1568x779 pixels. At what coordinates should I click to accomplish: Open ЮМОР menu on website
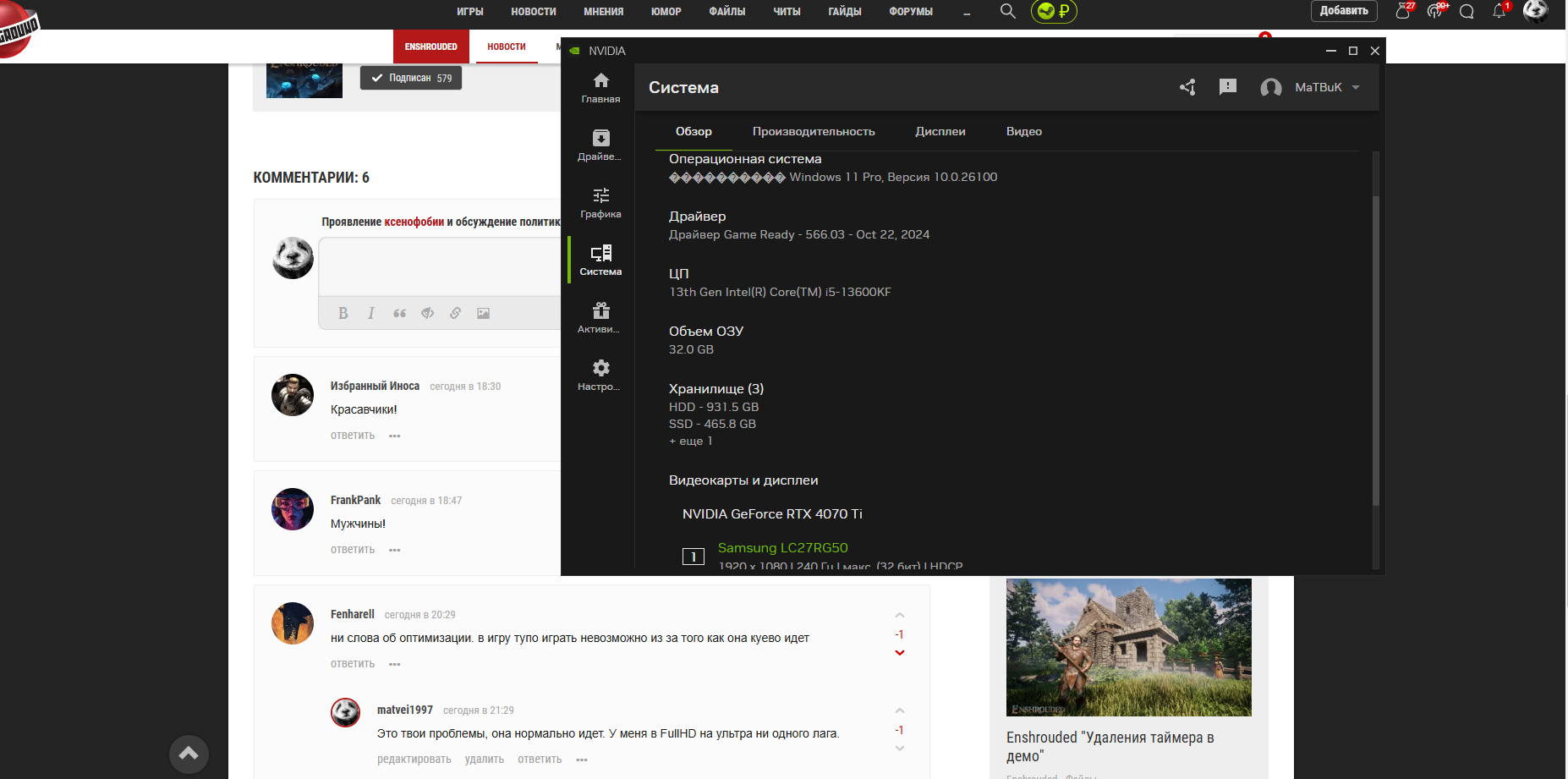pyautogui.click(x=666, y=11)
